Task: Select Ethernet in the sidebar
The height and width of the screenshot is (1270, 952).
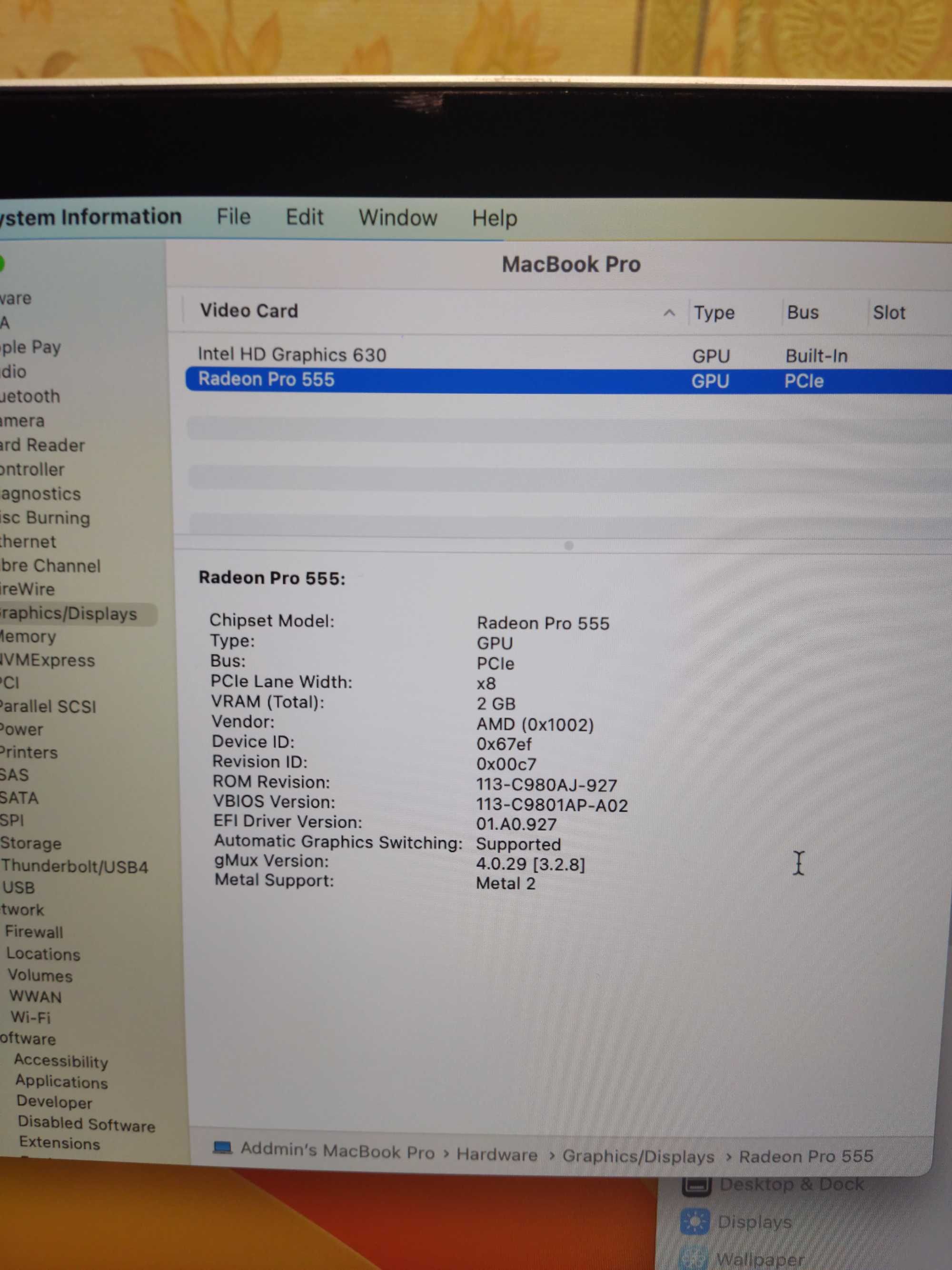Action: click(28, 541)
